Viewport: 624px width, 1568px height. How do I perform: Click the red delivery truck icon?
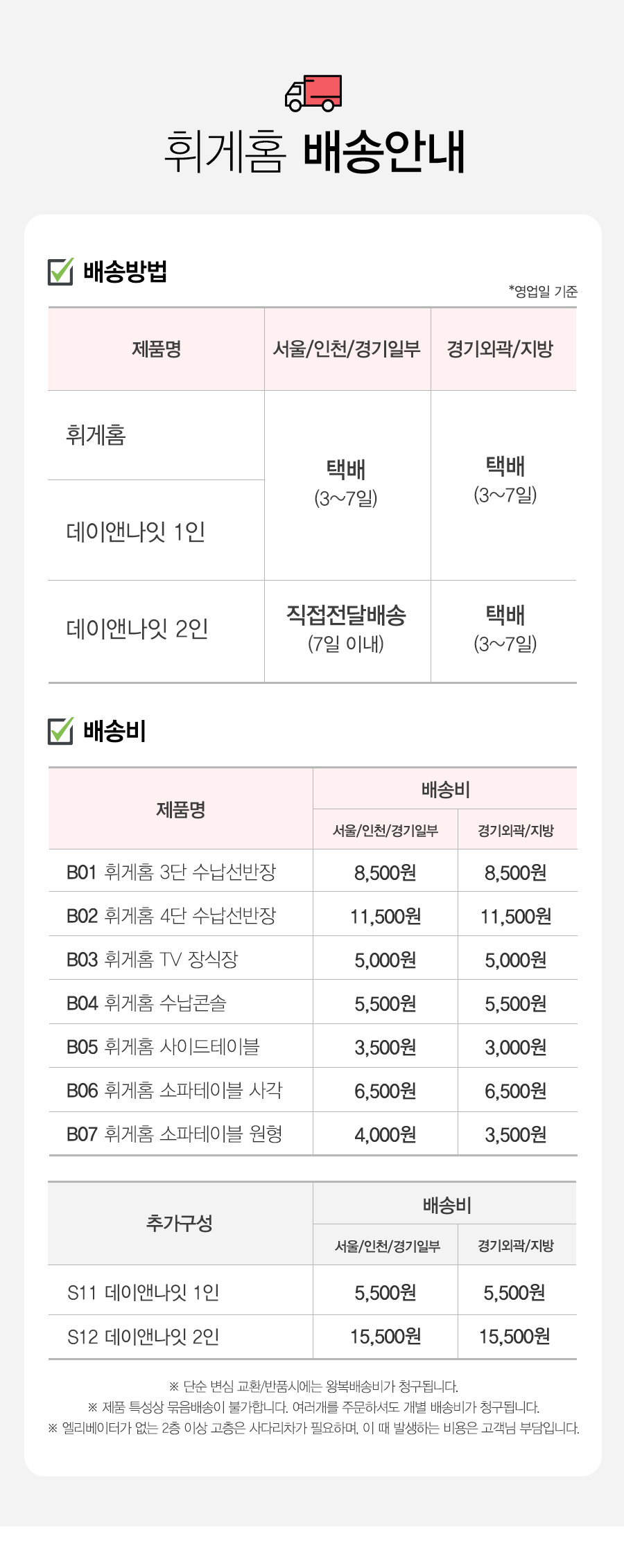pos(313,93)
